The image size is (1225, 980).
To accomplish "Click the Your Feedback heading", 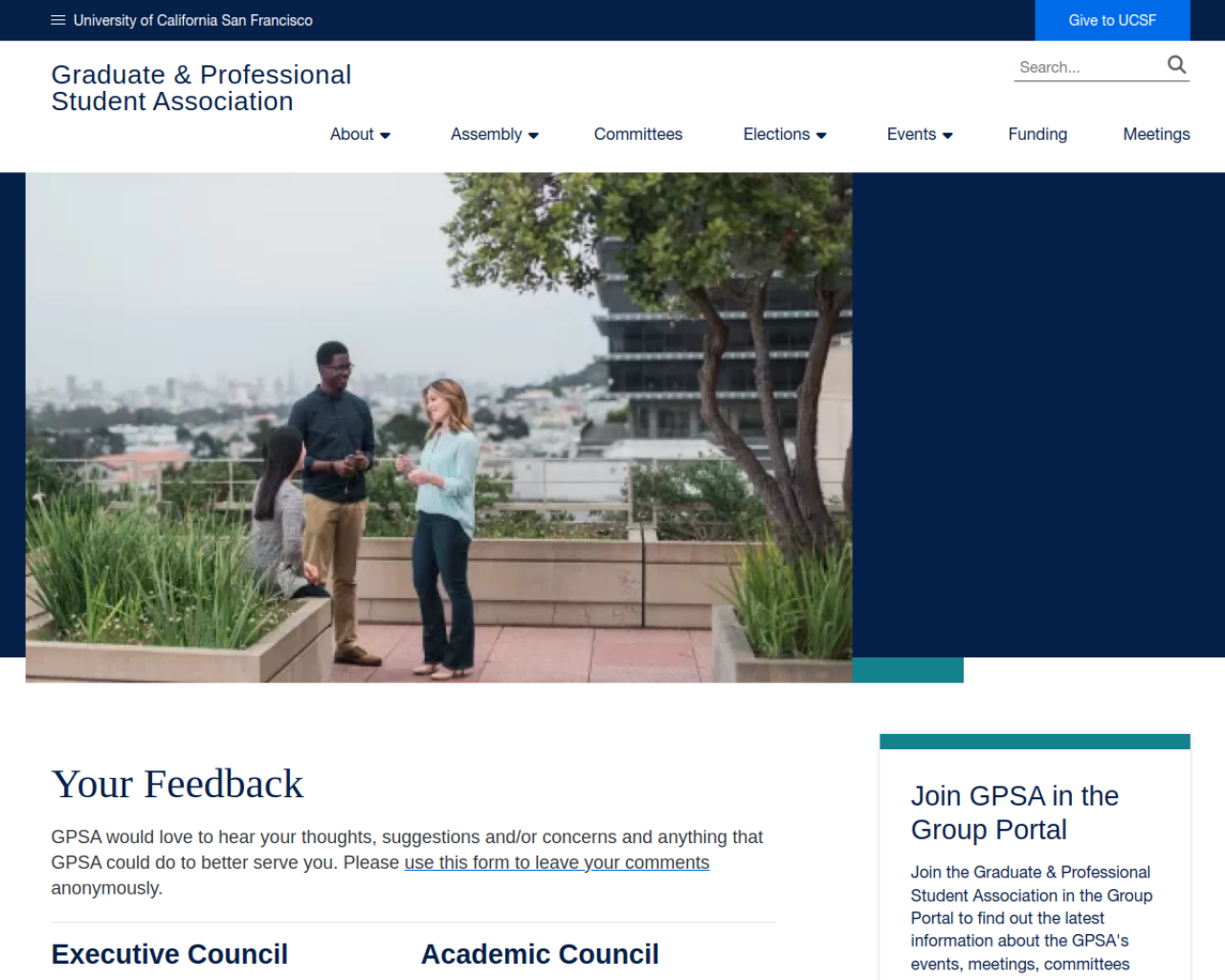I will tap(177, 785).
